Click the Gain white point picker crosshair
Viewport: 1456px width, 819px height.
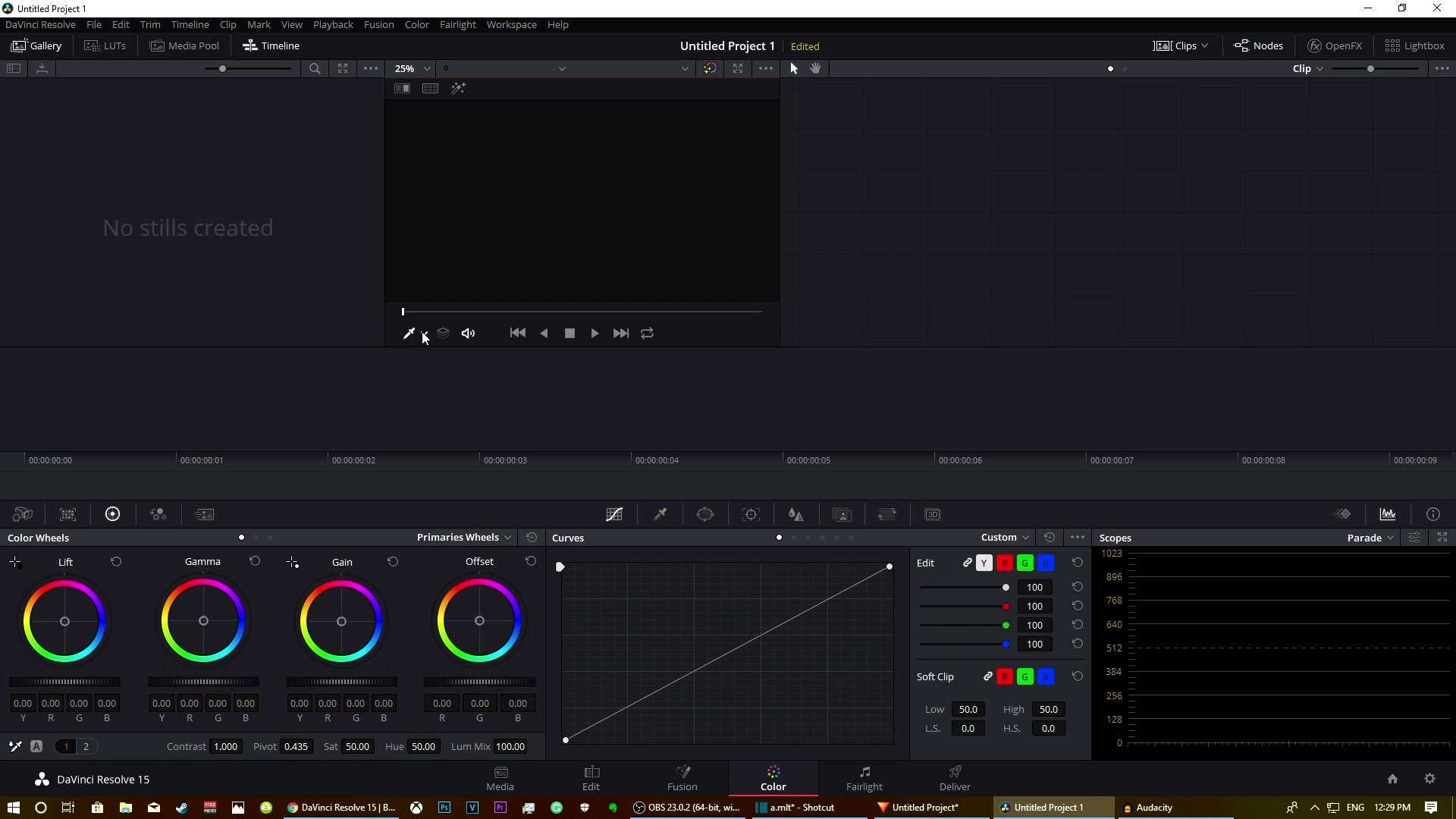(293, 562)
